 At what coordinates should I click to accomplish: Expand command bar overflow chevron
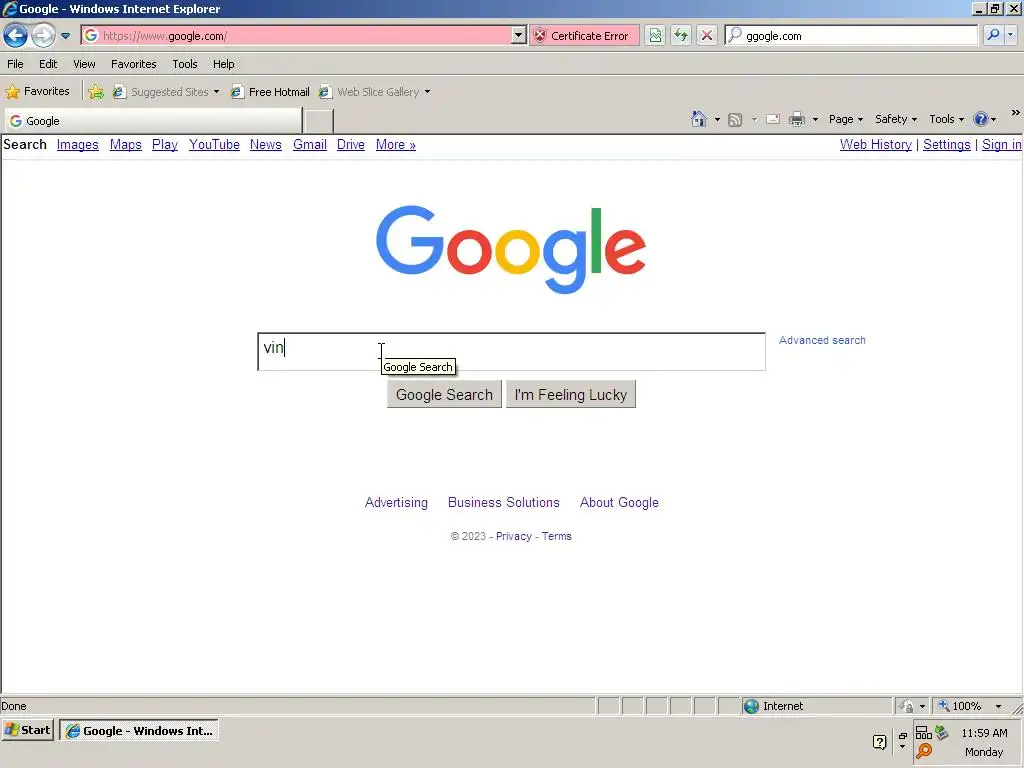point(1016,113)
